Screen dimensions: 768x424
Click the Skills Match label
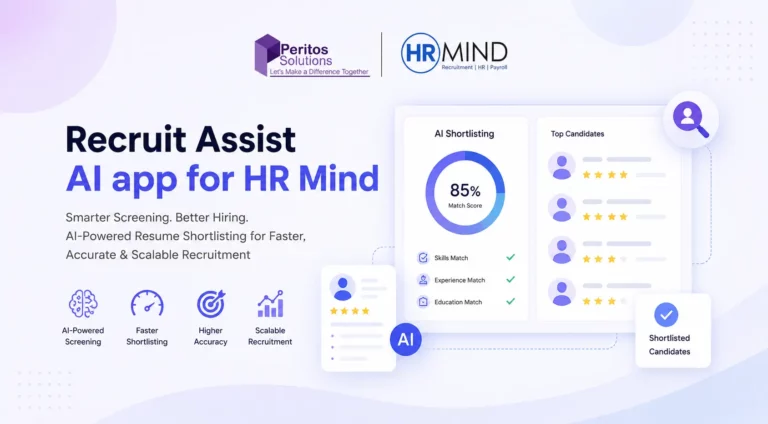pos(451,258)
